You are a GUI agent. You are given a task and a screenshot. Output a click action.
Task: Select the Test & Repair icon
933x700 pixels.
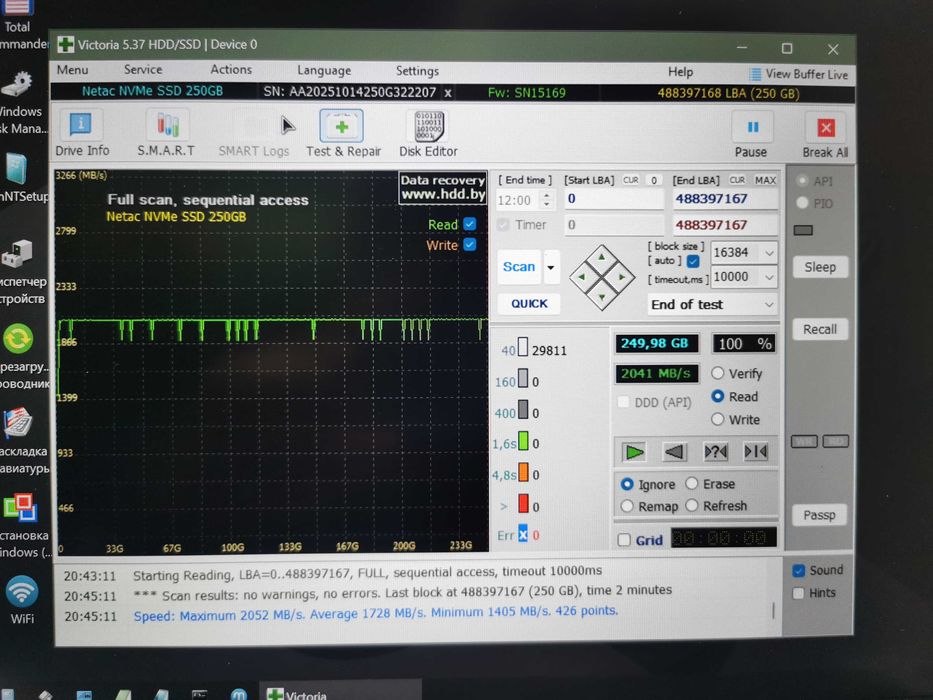click(342, 128)
